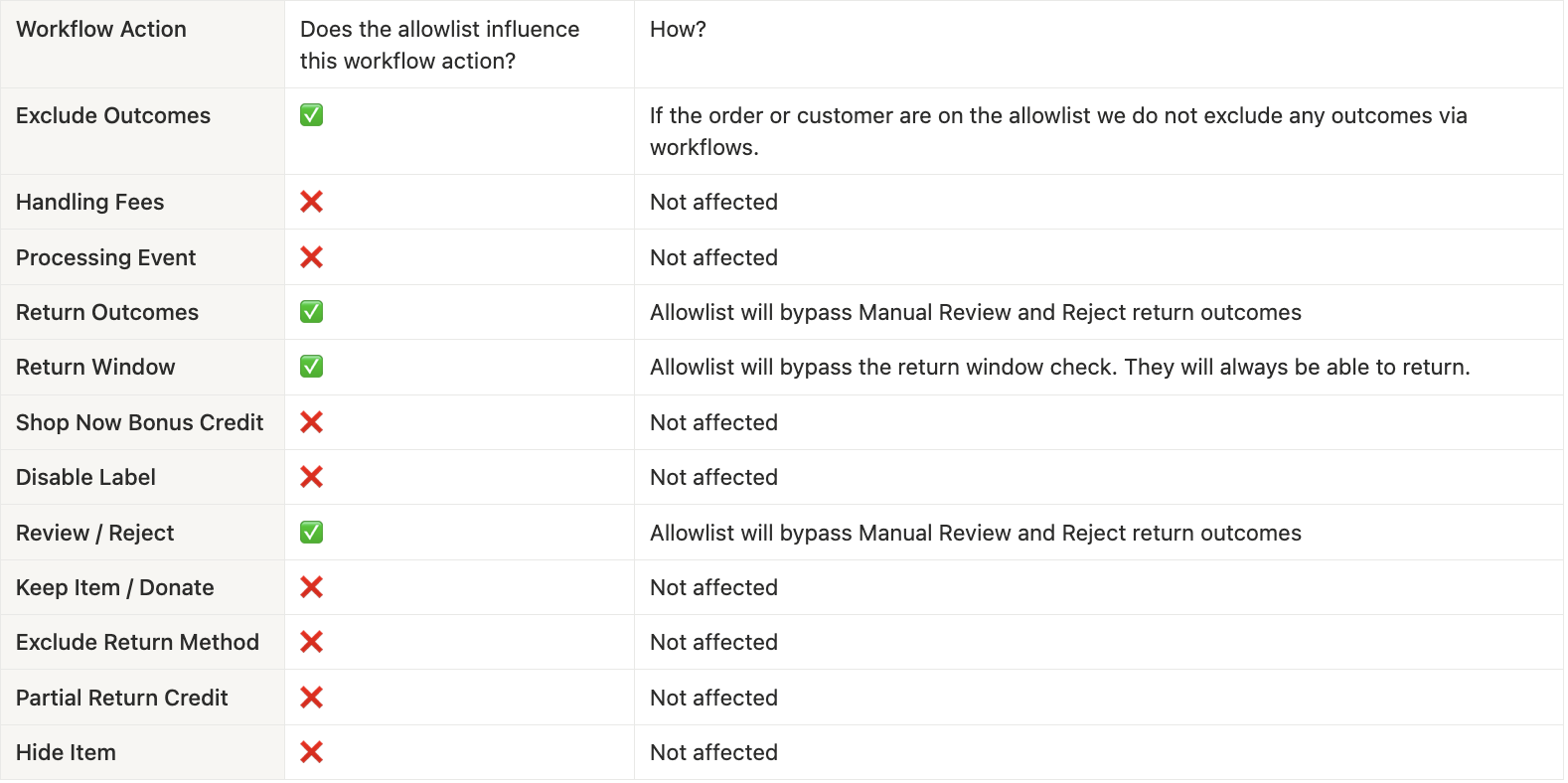The width and height of the screenshot is (1568, 783).
Task: Click the red X in Hide Item row
Action: pyautogui.click(x=311, y=752)
